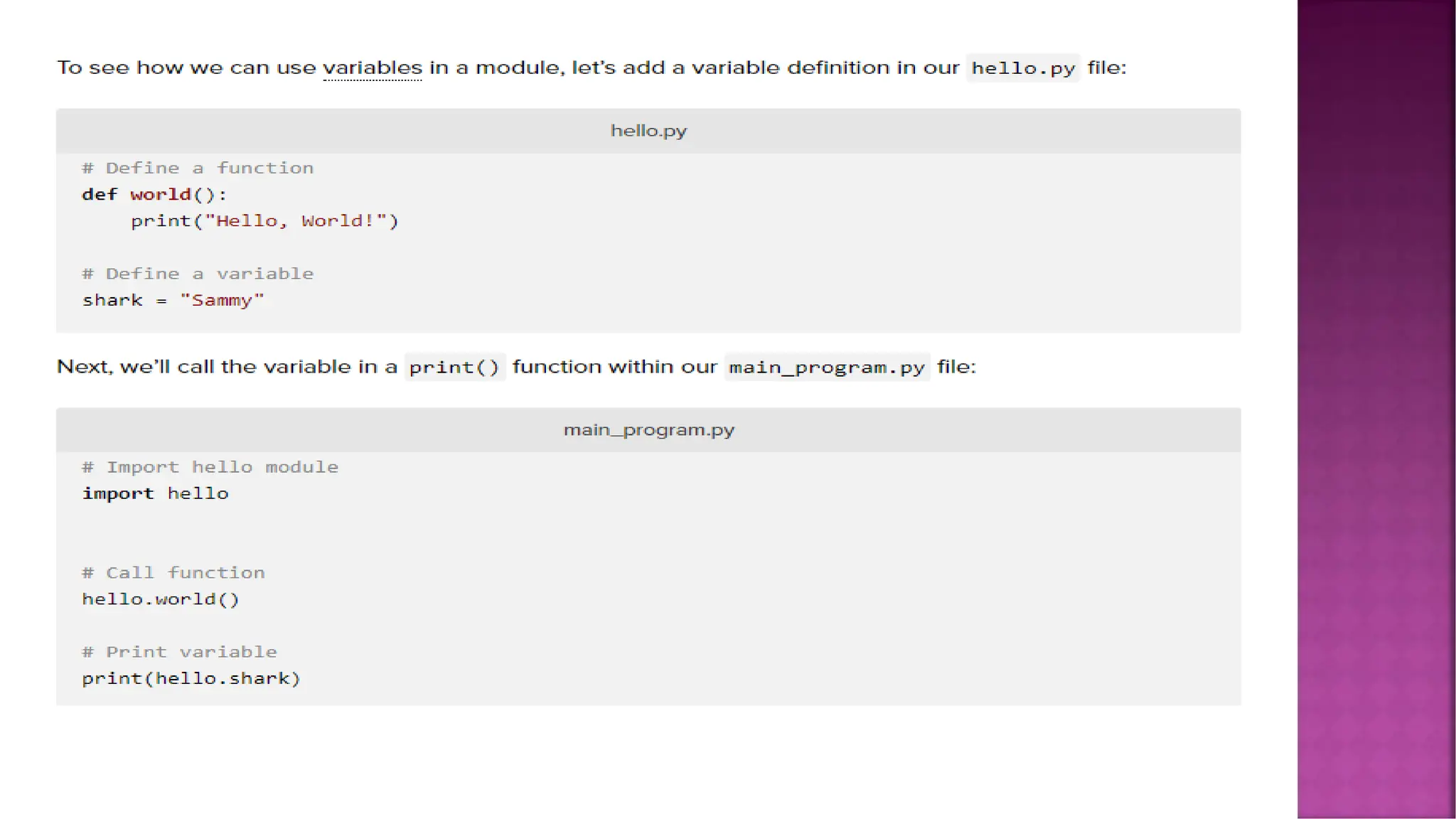Click the '# Print variable' comment
This screenshot has width=1456, height=819.
179,652
